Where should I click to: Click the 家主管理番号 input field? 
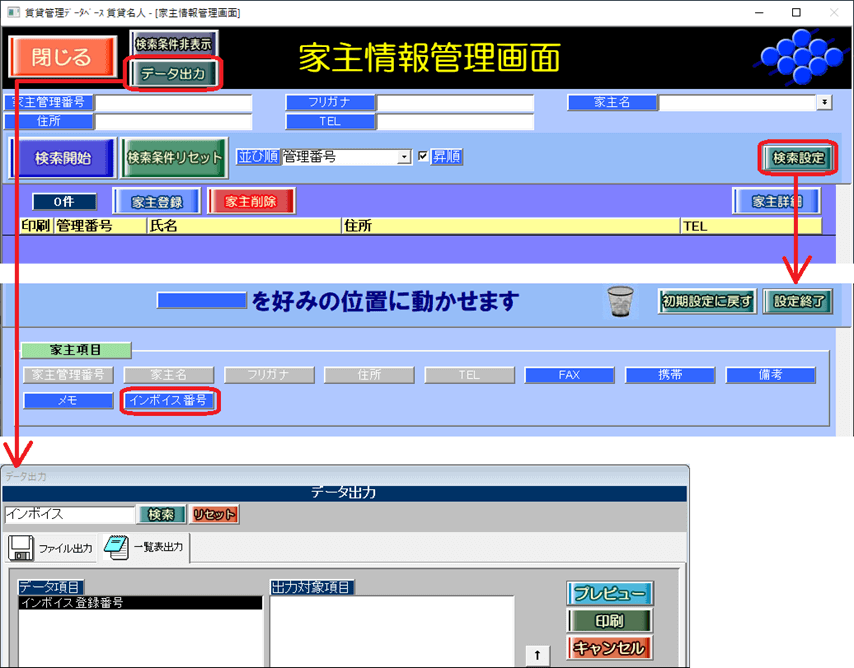click(173, 102)
